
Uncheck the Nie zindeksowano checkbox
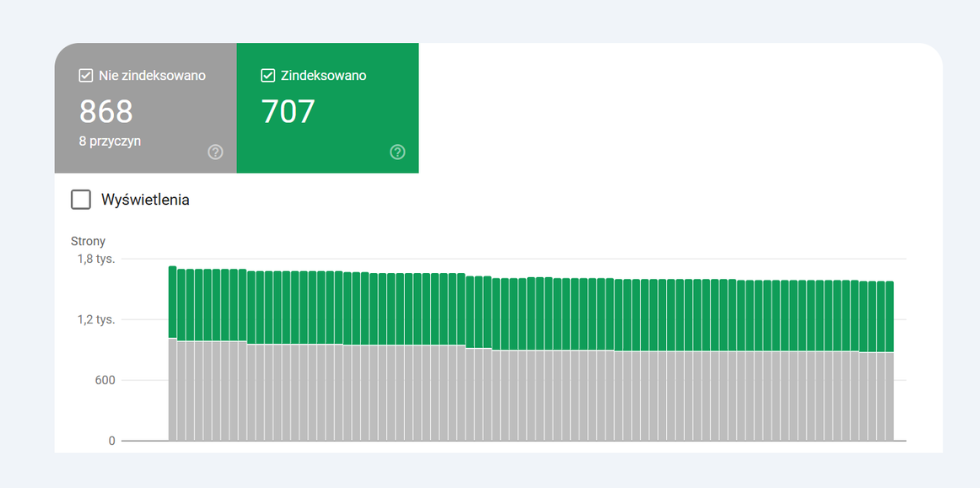[x=86, y=75]
